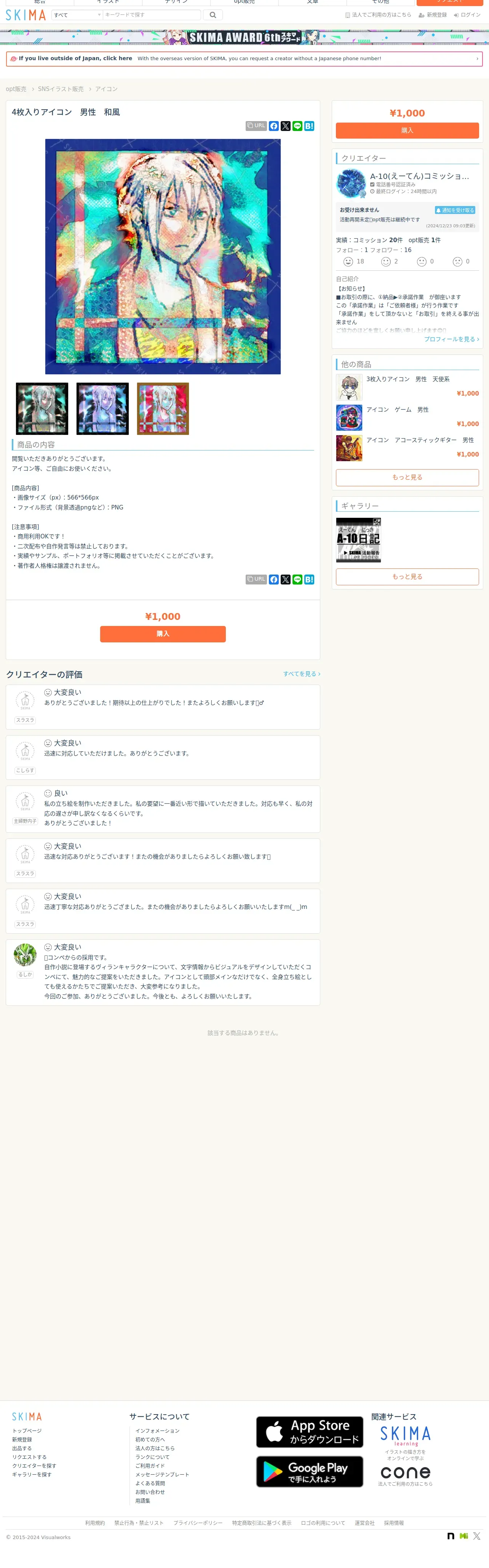Screen dimensions: 489x1568
Task: Open 3枚入りアイコン 男性 天使系 product
Action: click(407, 387)
